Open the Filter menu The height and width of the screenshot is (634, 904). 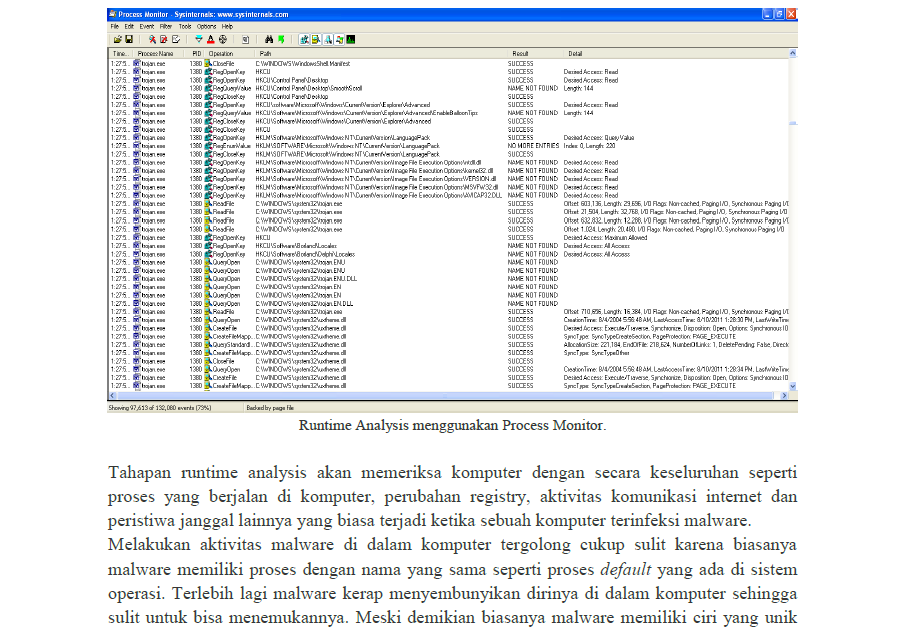tap(166, 27)
